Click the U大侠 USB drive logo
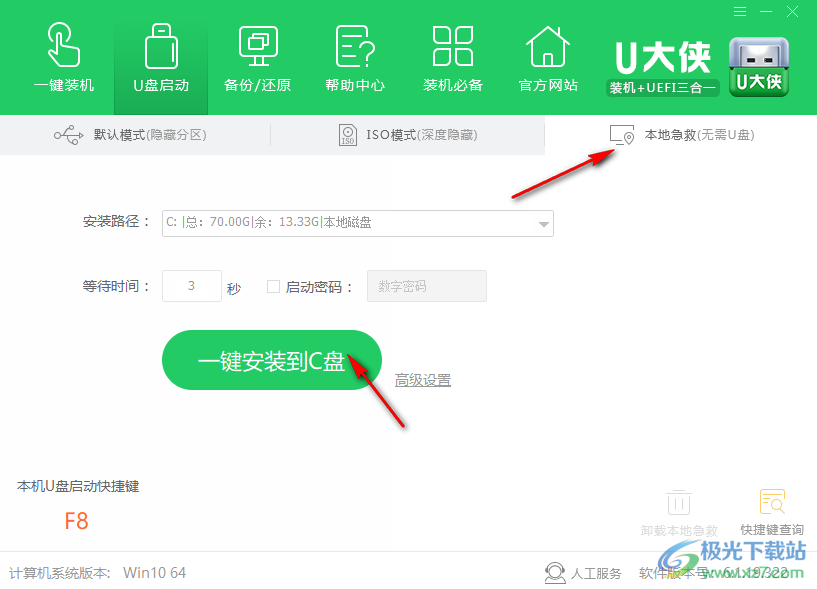This screenshot has height=589, width=817. click(x=759, y=67)
